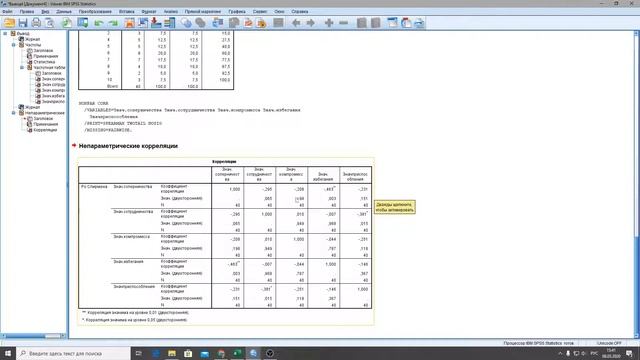Screen dimensions: 640x360
Task: Click the Select Last Output toolbar icon
Action: pos(218,23)
